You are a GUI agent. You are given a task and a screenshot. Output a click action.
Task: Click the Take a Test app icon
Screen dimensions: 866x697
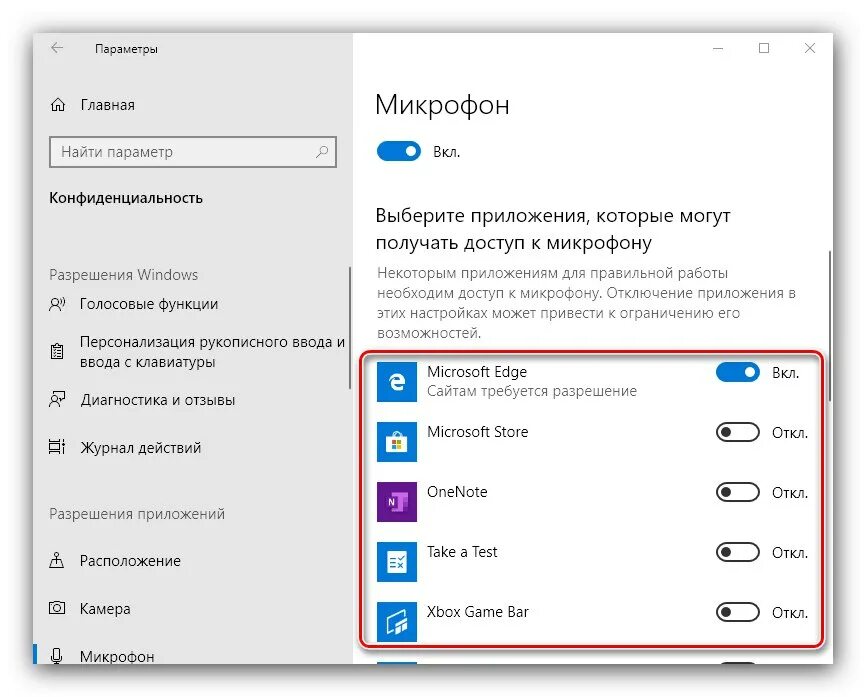pyautogui.click(x=397, y=562)
